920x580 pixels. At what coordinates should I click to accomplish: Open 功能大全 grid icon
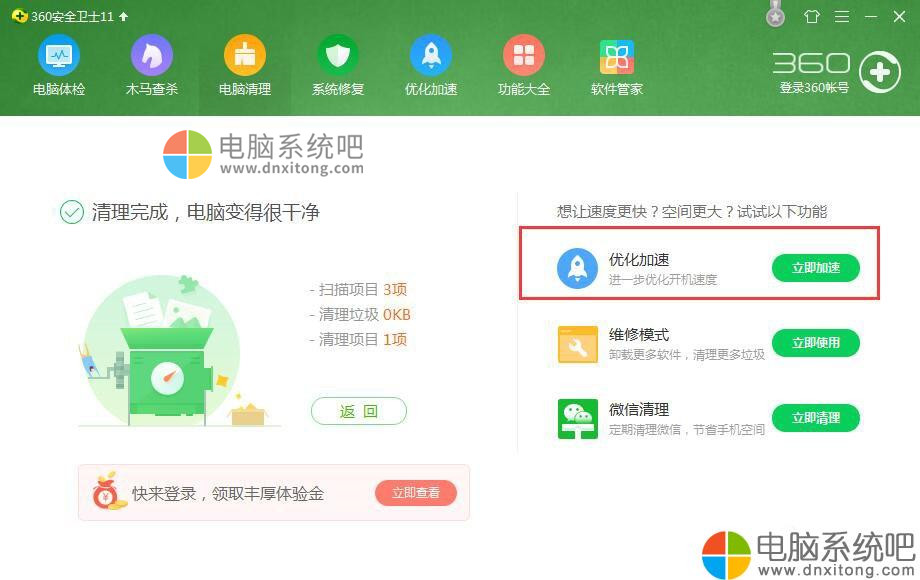pos(524,56)
